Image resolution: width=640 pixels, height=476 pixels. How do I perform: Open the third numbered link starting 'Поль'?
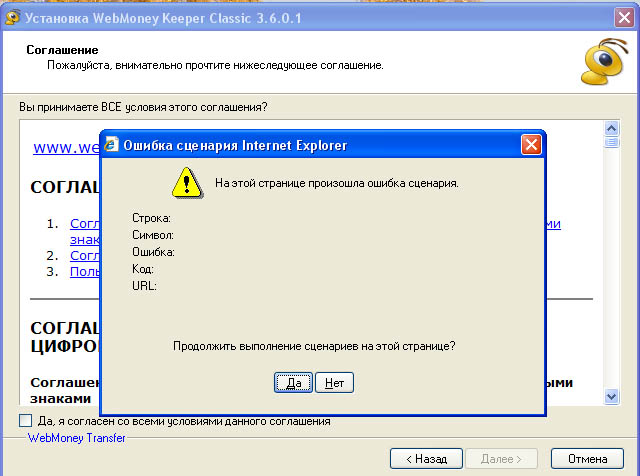pos(84,271)
